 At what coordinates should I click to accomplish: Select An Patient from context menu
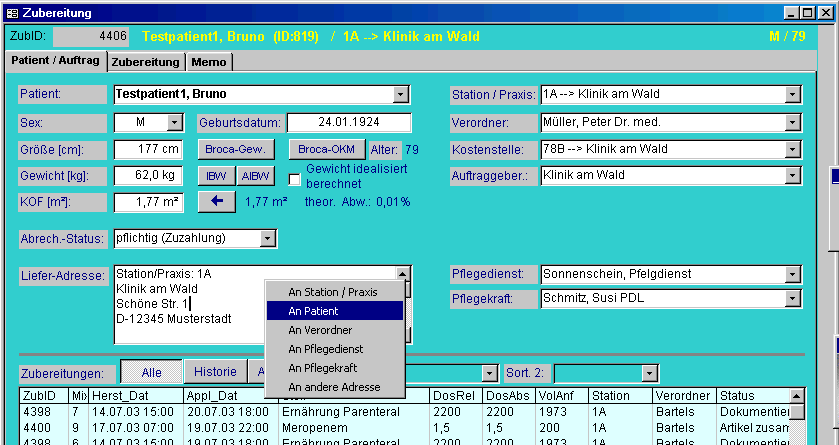pyautogui.click(x=335, y=311)
